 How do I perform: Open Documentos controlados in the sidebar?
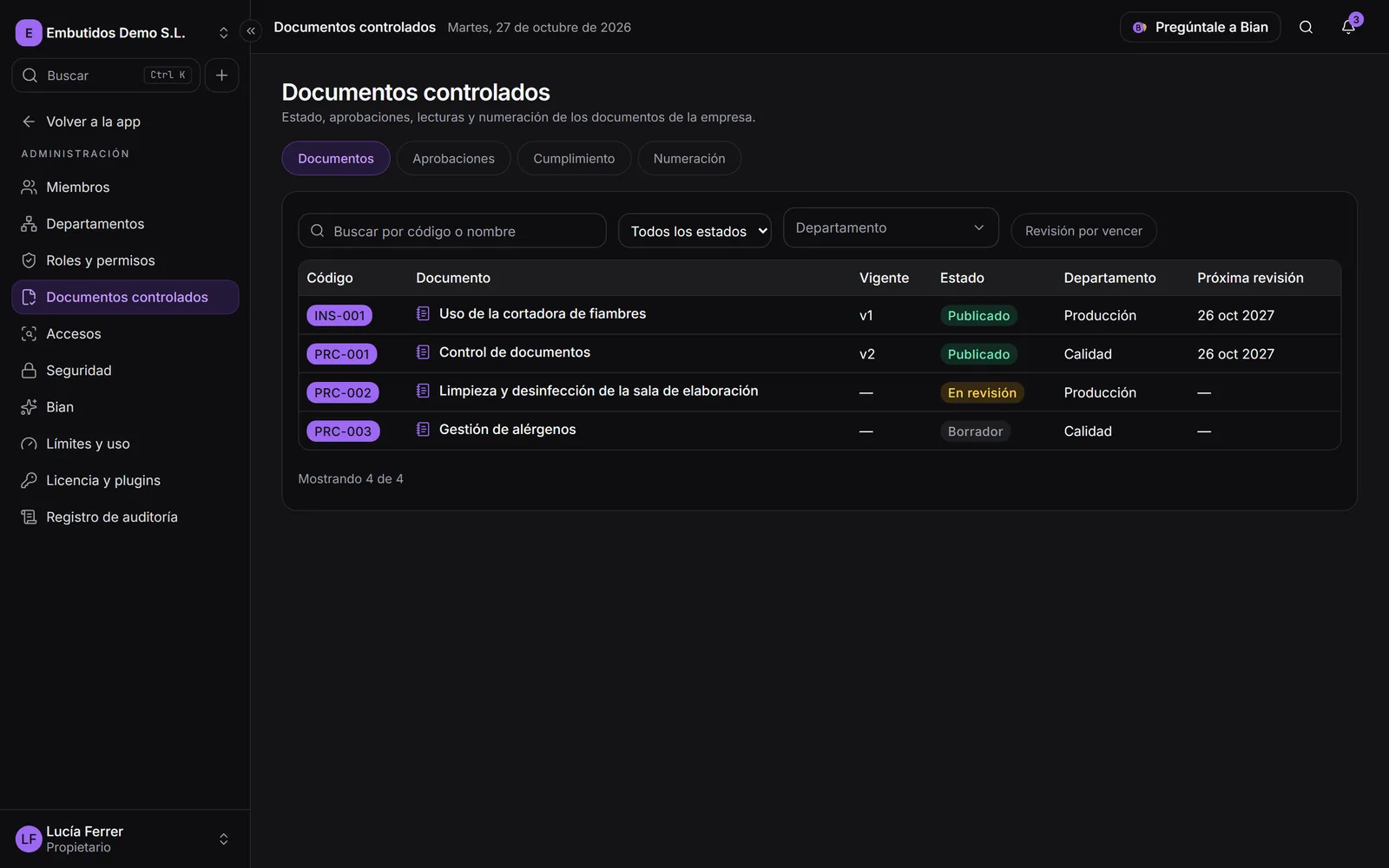[x=125, y=297]
